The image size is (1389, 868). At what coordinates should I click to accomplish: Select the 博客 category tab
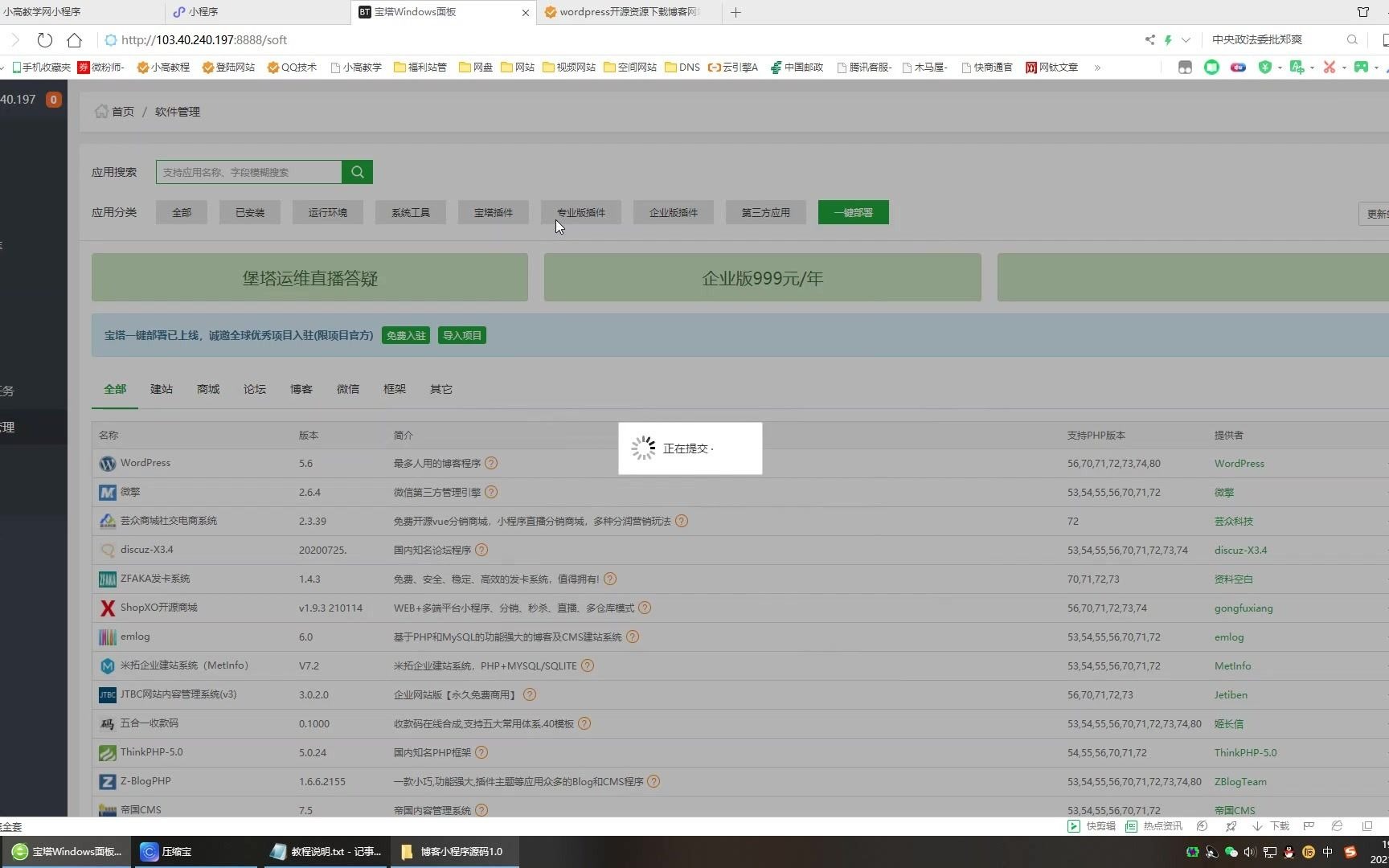click(301, 389)
